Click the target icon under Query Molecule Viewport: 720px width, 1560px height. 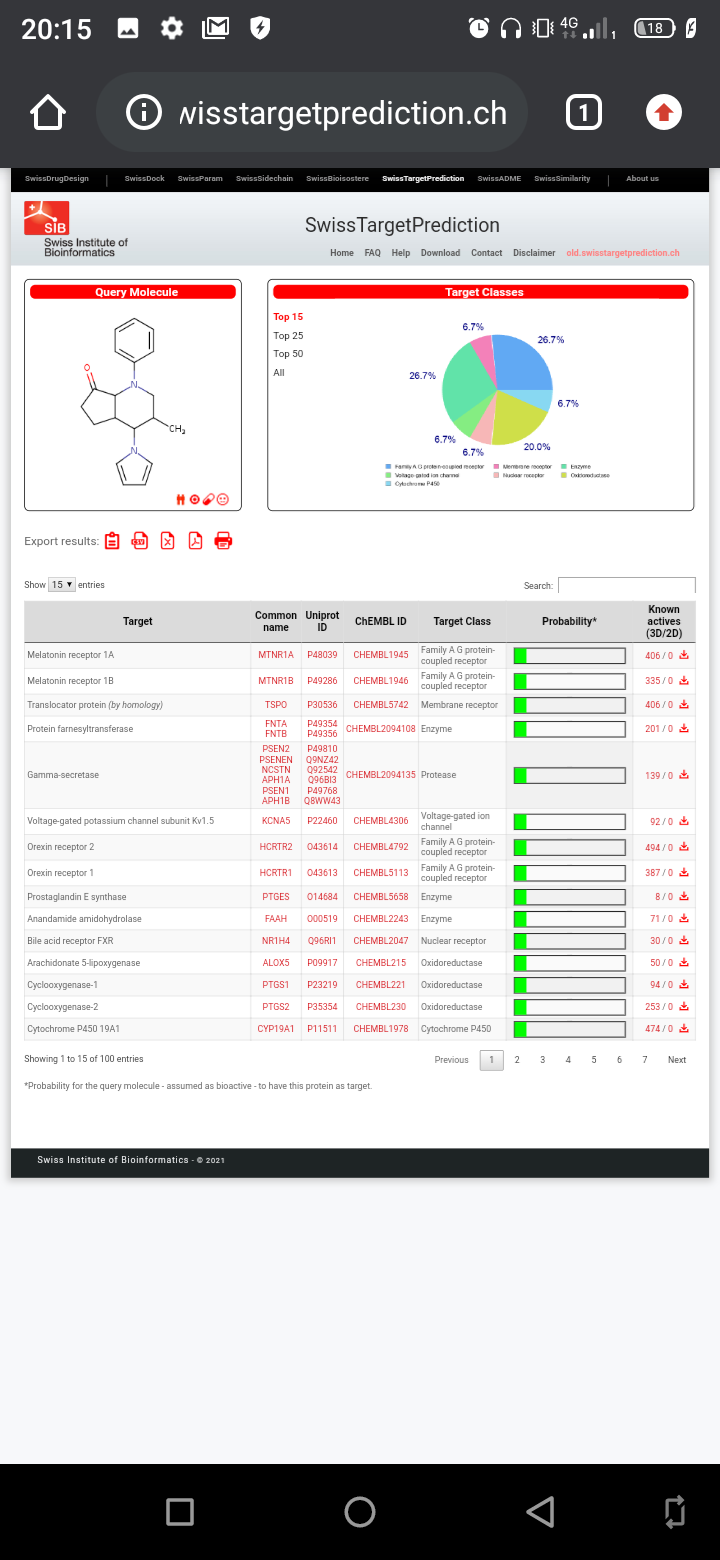(x=195, y=499)
